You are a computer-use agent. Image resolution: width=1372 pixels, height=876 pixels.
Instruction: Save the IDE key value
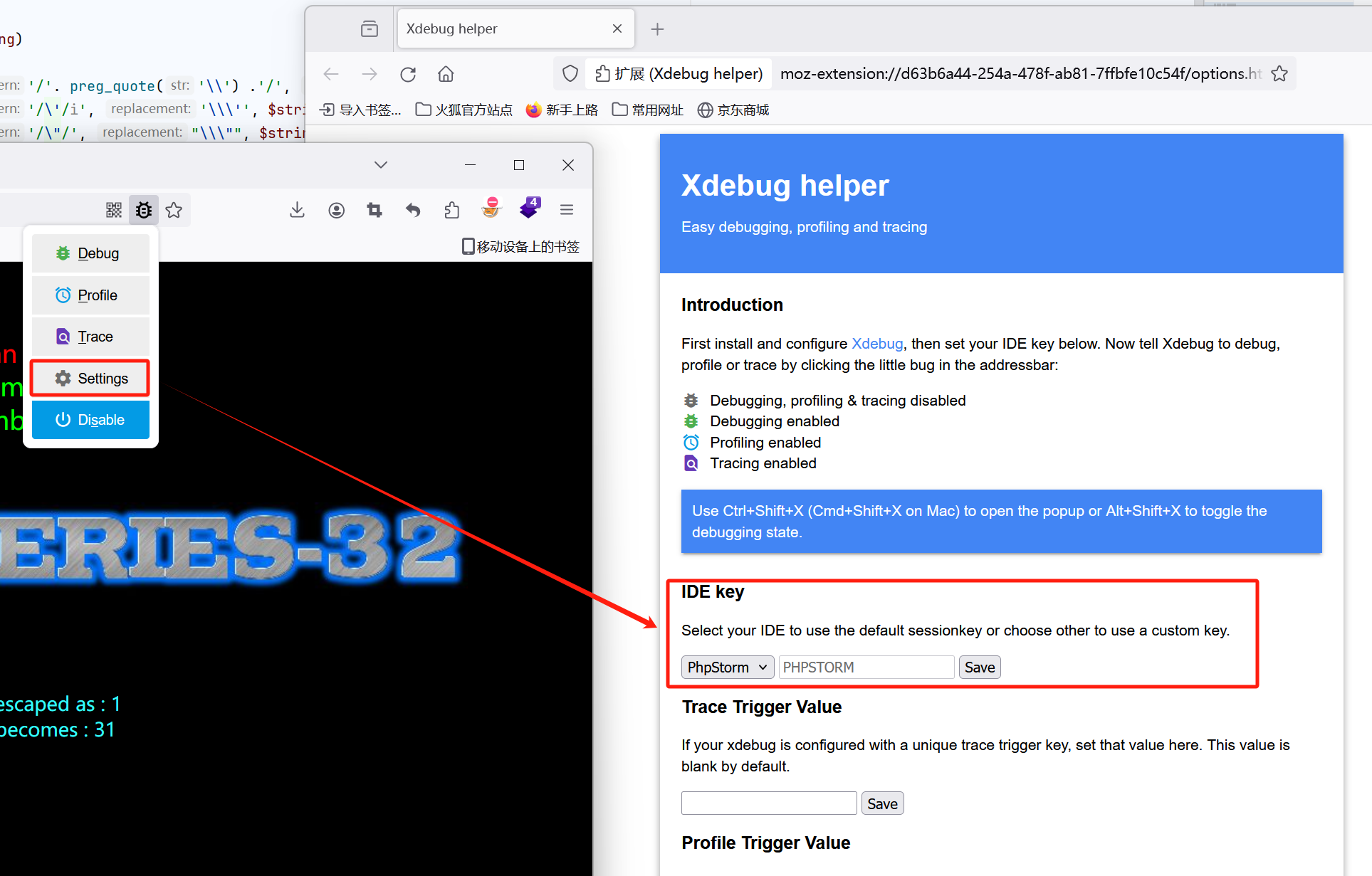pos(979,667)
